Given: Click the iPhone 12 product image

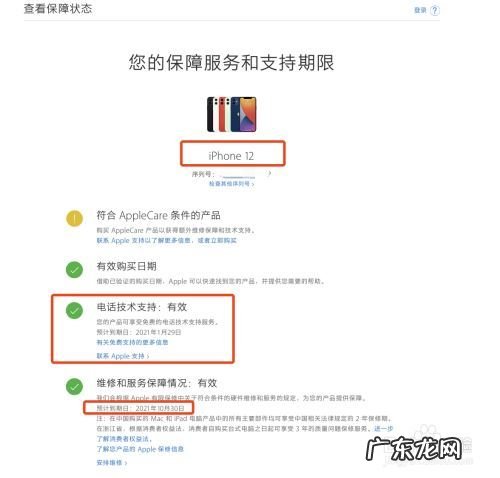Looking at the screenshot, I should coord(232,114).
